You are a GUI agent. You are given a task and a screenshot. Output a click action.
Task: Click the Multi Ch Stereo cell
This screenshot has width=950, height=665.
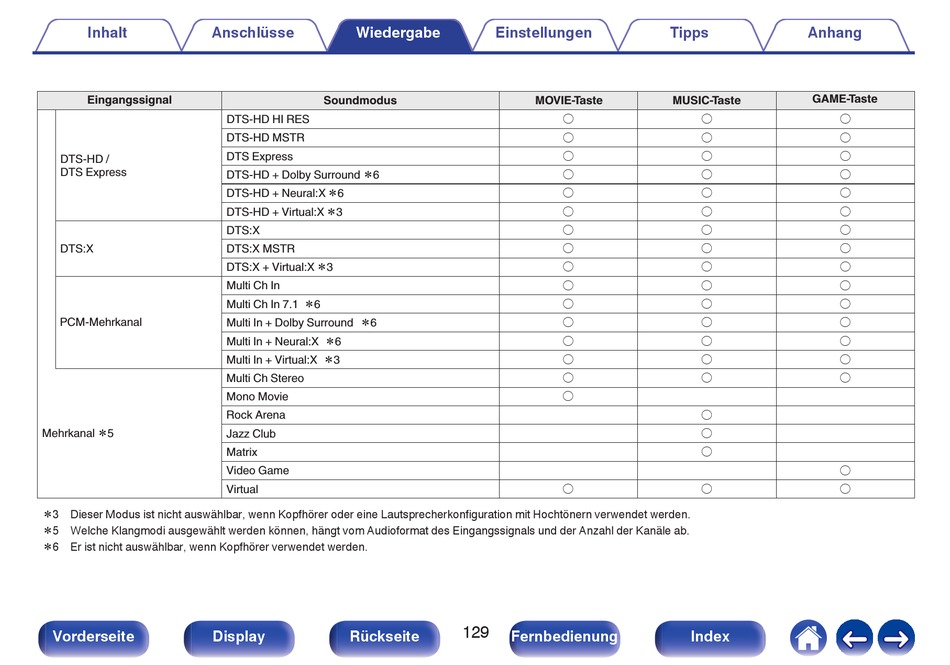pos(360,378)
